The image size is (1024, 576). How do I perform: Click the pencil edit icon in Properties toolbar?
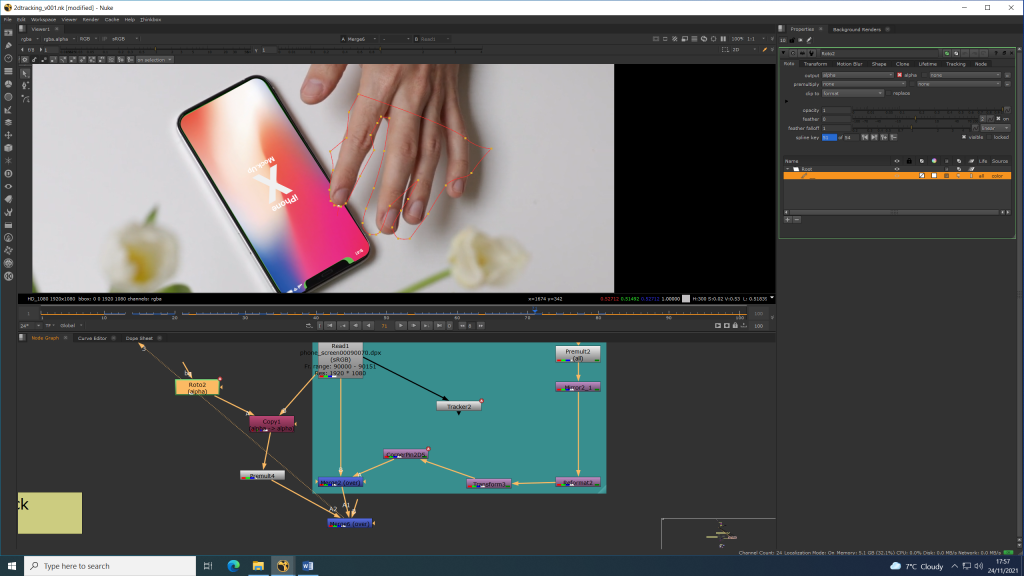pos(809,40)
